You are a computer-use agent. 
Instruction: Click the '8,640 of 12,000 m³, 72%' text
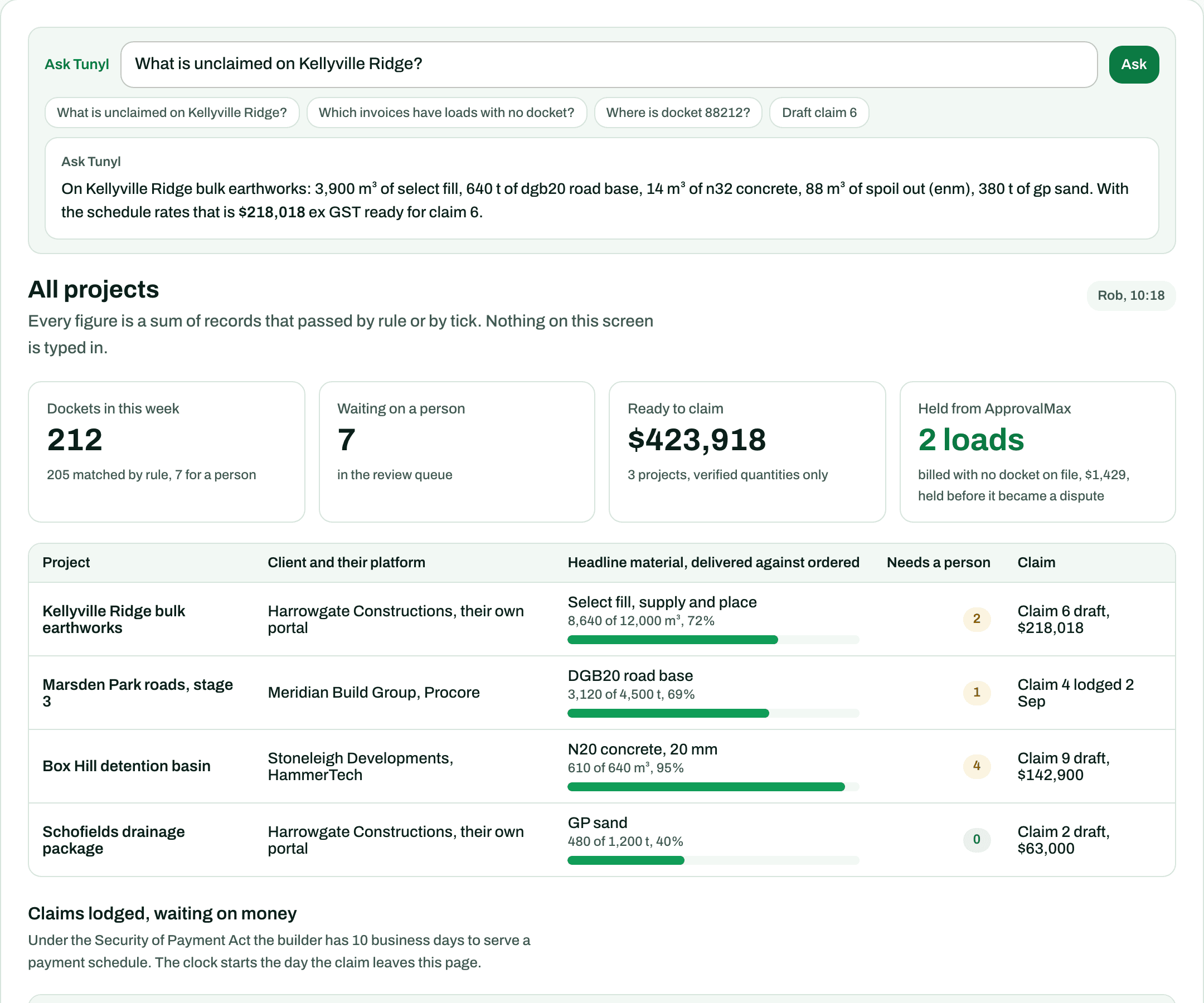[x=641, y=621]
